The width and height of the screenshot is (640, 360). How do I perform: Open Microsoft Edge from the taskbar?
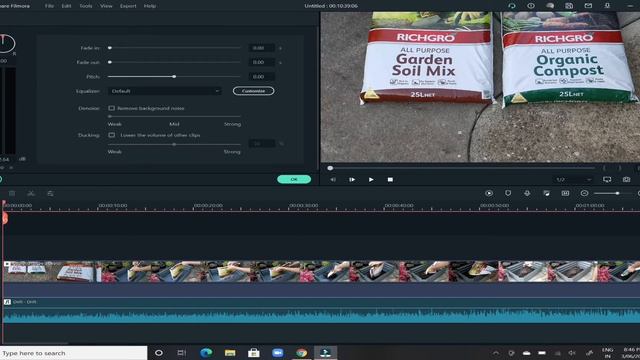tap(206, 353)
